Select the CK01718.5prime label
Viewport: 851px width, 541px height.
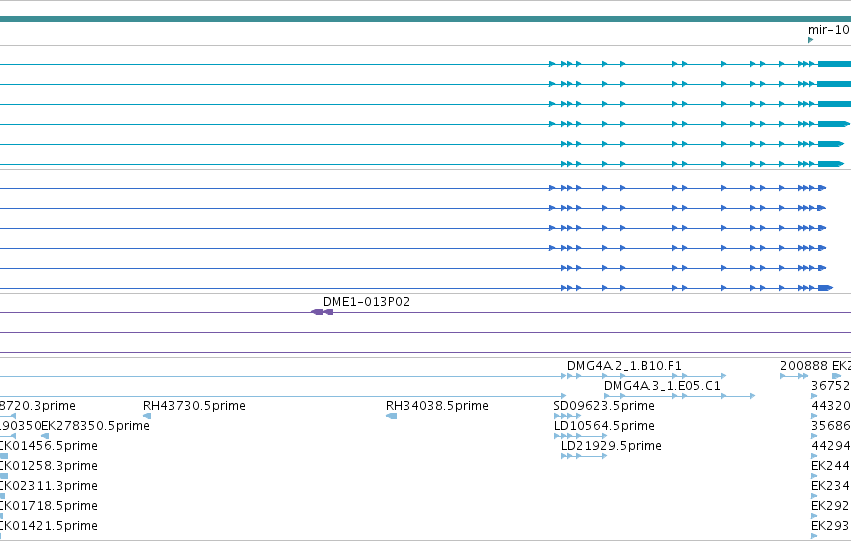click(49, 506)
